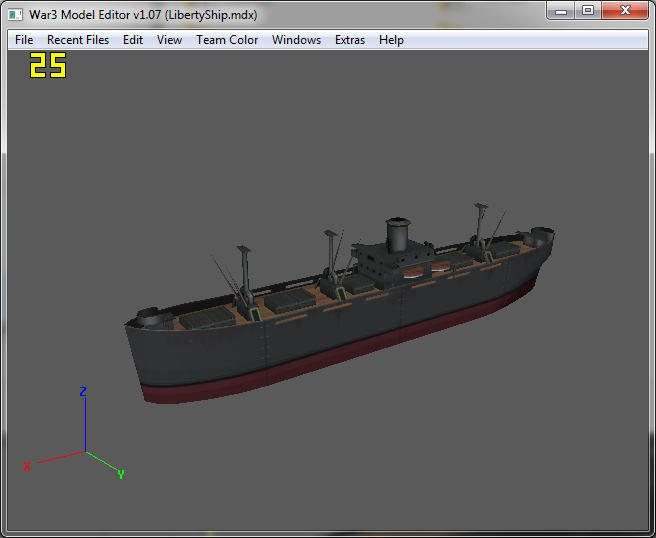Click the yellow 25 frame counter
Image resolution: width=656 pixels, height=538 pixels.
point(48,65)
